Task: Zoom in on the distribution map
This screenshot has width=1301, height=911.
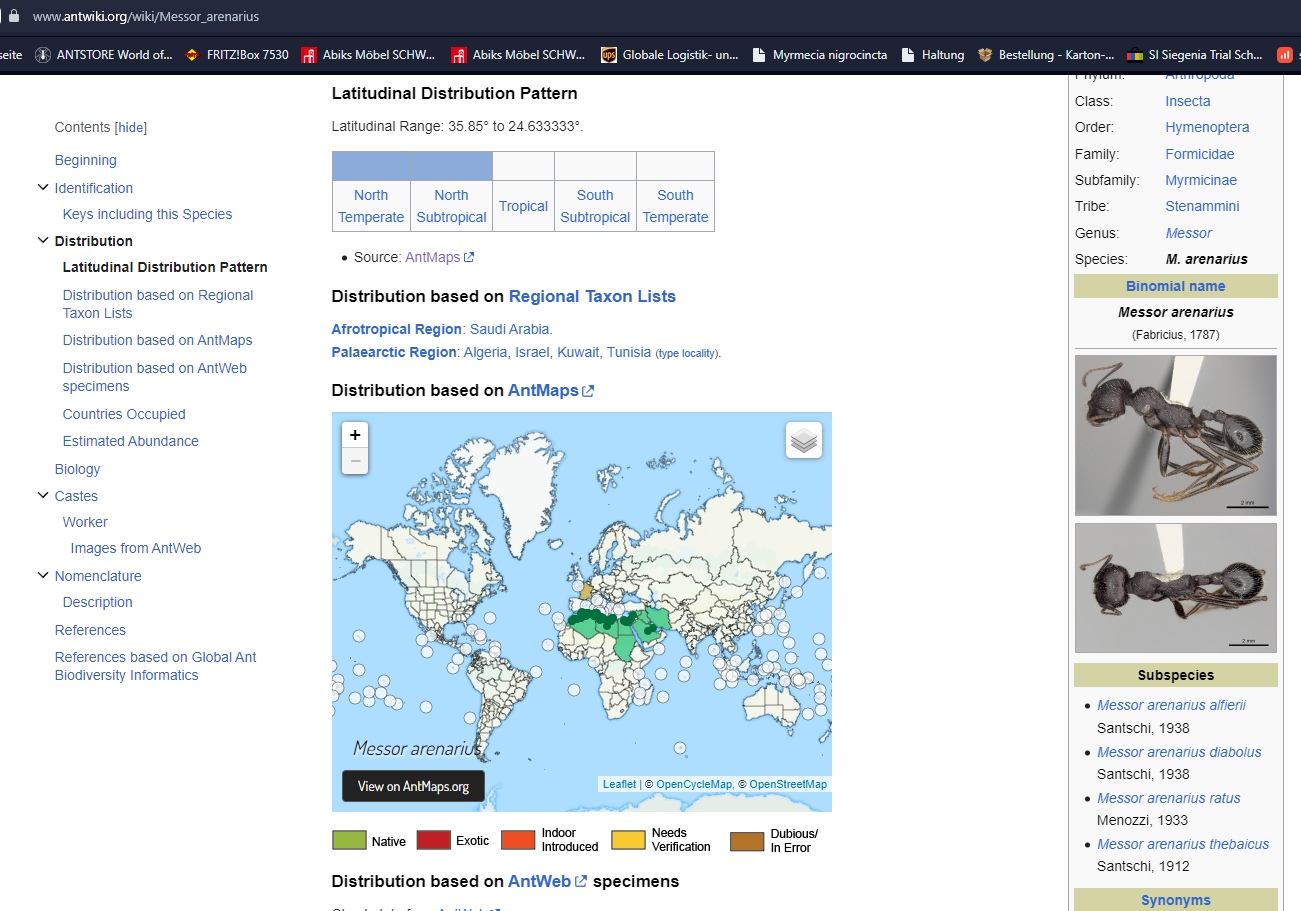Action: [x=355, y=435]
